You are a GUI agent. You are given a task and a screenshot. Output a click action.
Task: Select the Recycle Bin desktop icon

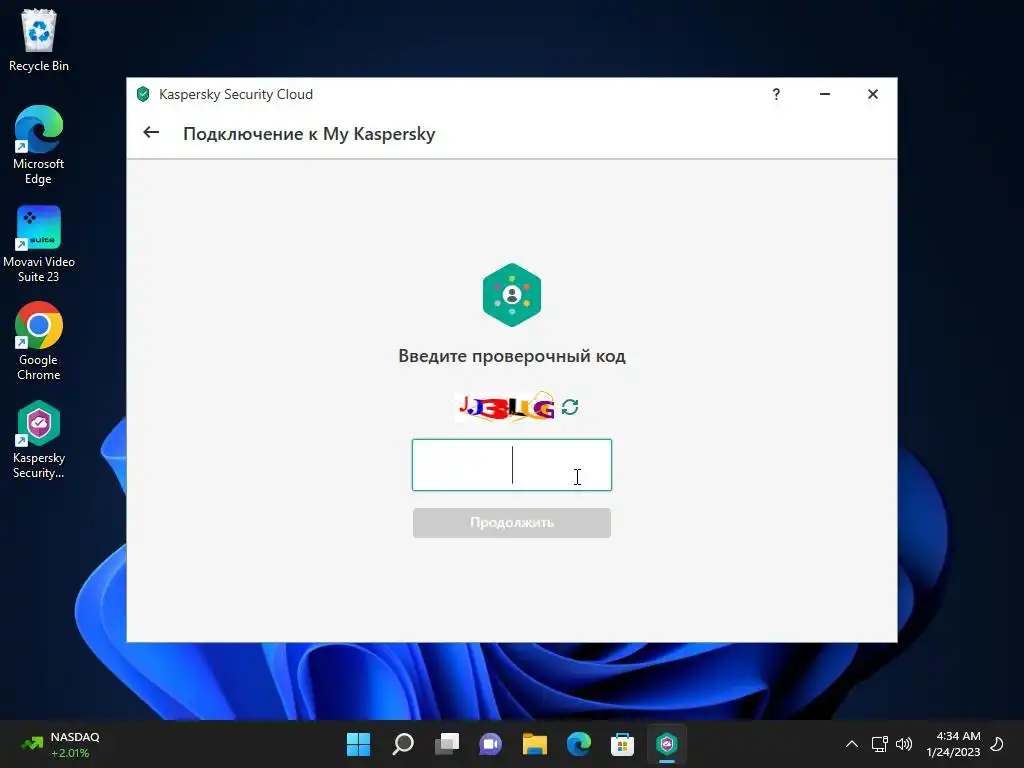(x=39, y=40)
